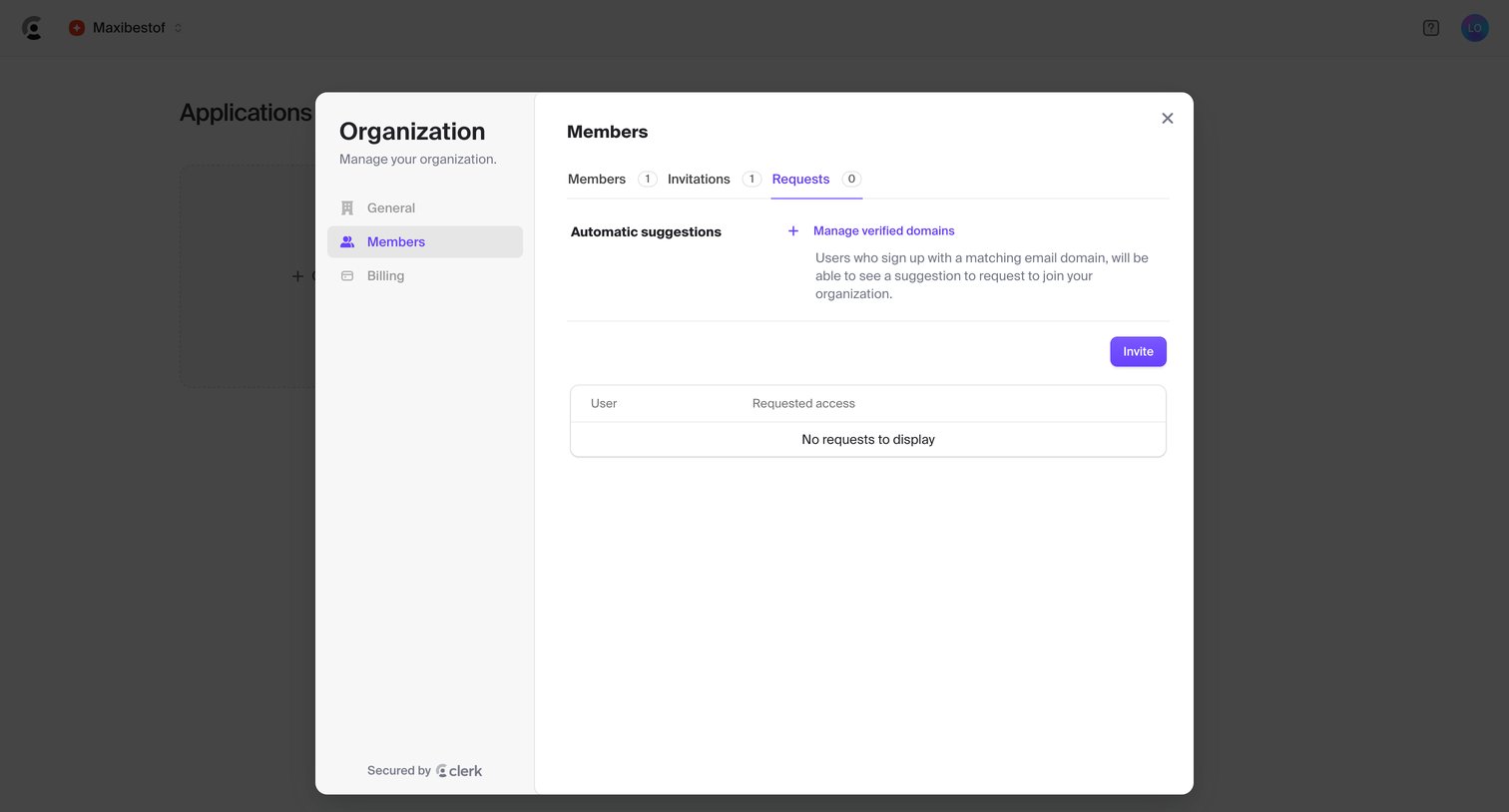Switch to the Members tab
Image resolution: width=1509 pixels, height=812 pixels.
612,180
